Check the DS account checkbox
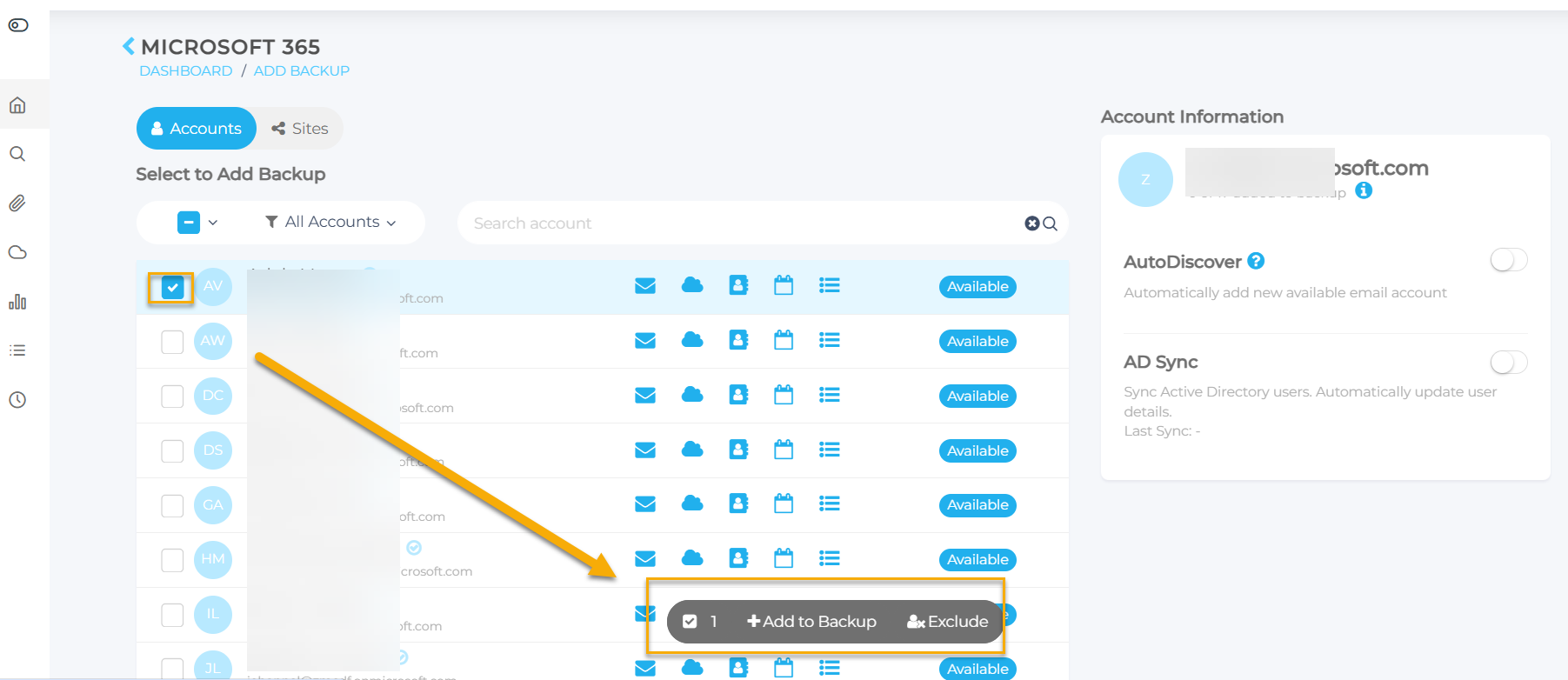The image size is (1568, 680). 172,450
